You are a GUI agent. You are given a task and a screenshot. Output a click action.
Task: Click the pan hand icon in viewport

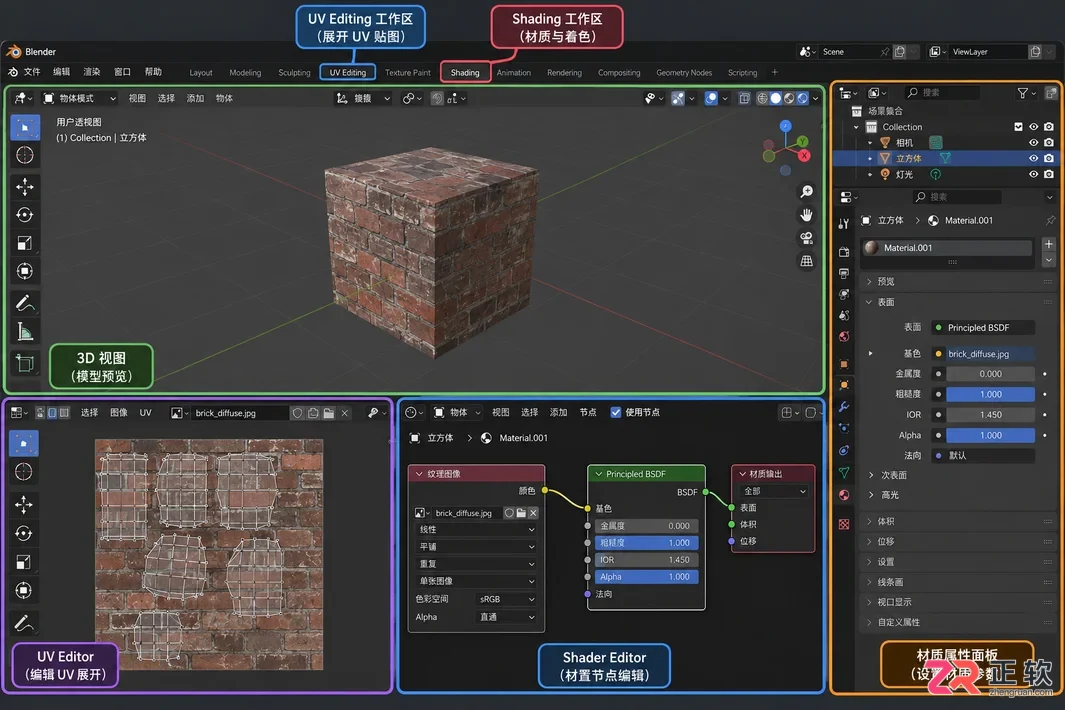pyautogui.click(x=806, y=215)
